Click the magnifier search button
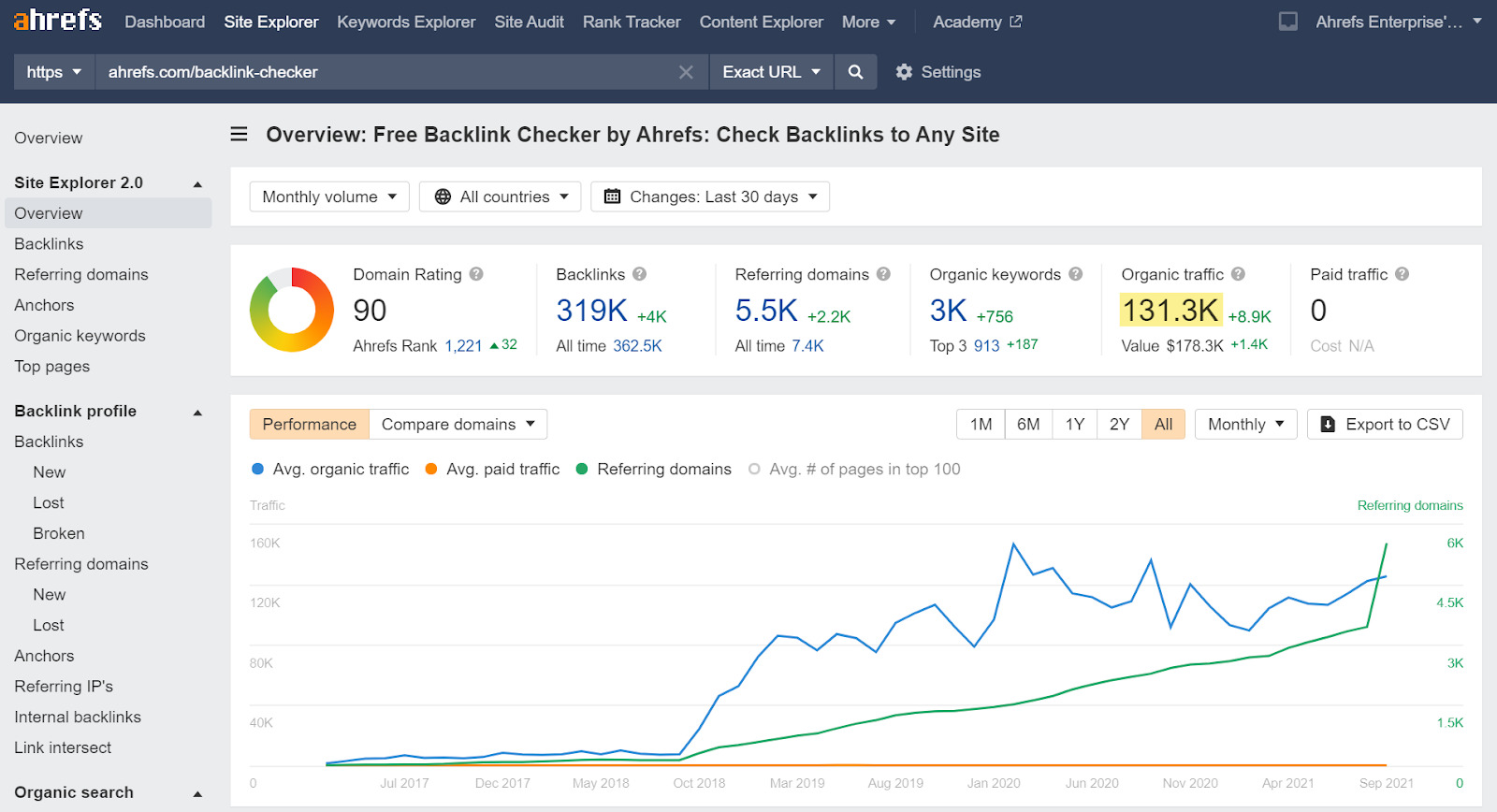Screen dimensions: 1497x812 pyautogui.click(x=855, y=72)
